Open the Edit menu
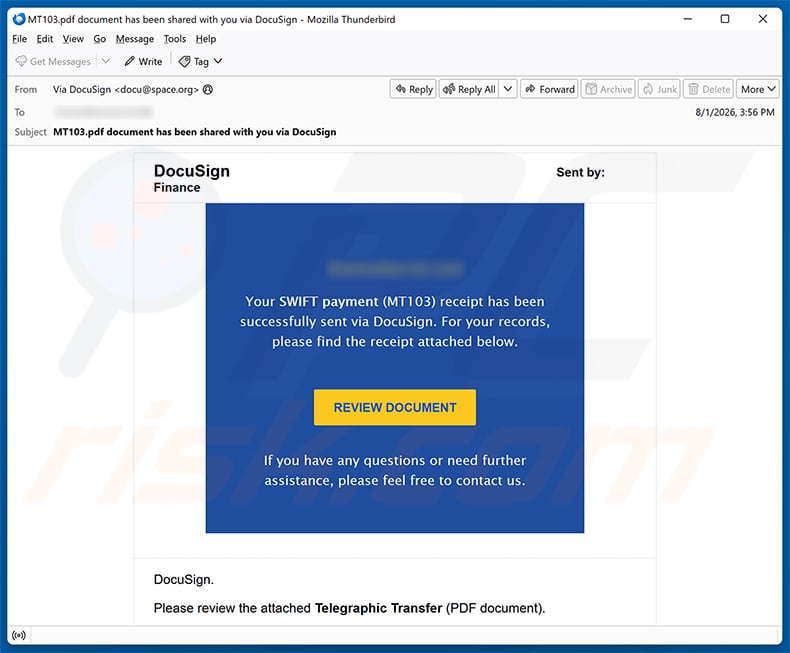 [45, 39]
